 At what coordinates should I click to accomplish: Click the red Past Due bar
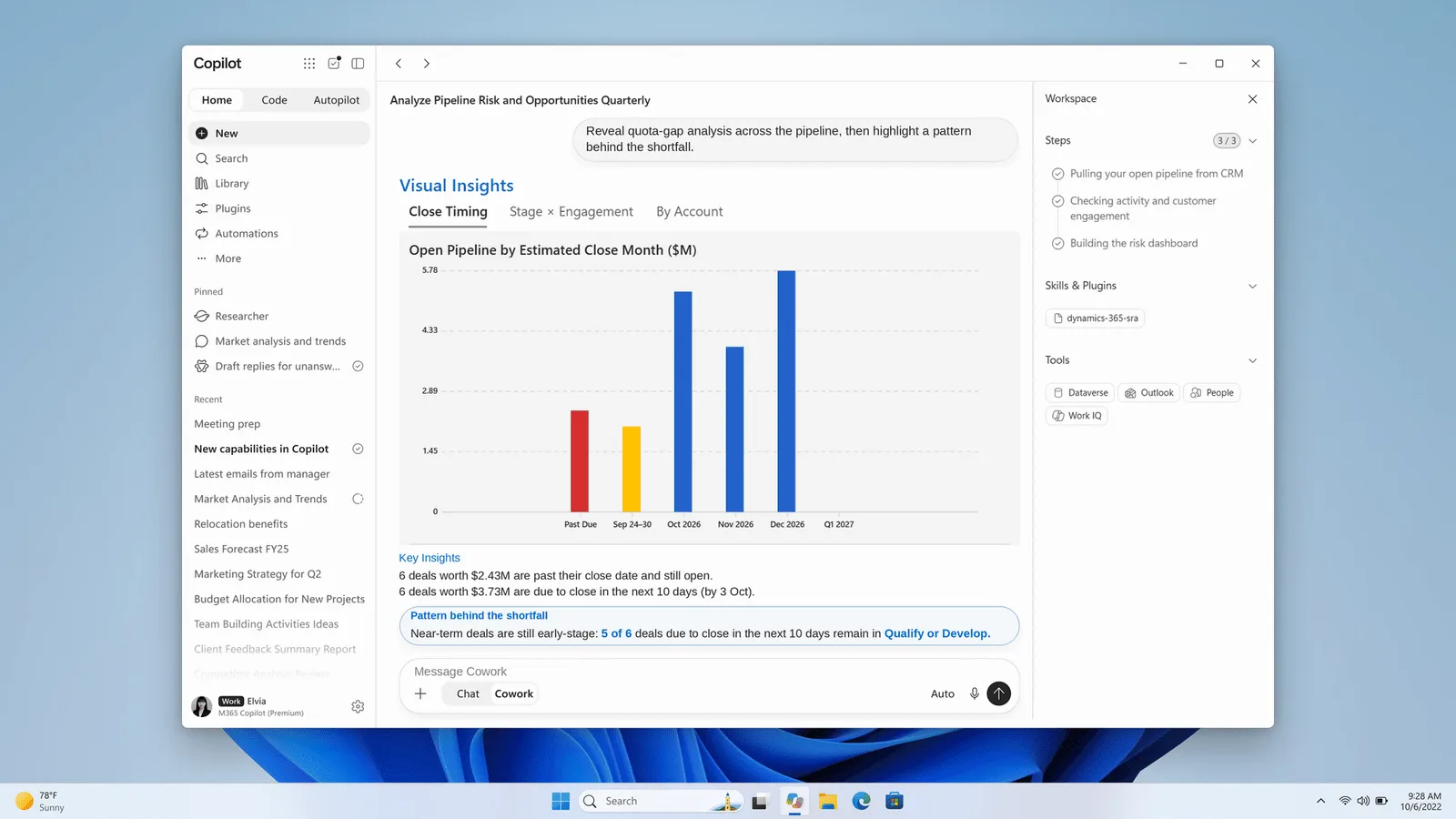coord(580,461)
